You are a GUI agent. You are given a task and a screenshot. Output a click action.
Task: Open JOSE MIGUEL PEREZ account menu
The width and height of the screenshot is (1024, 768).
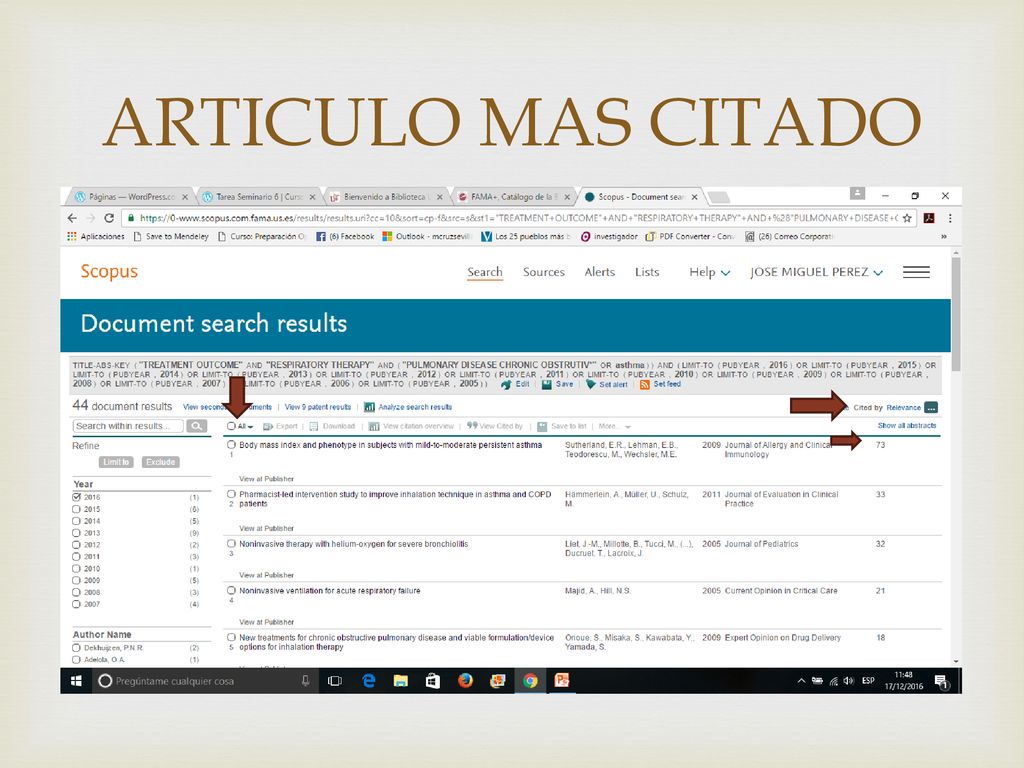pyautogui.click(x=816, y=272)
